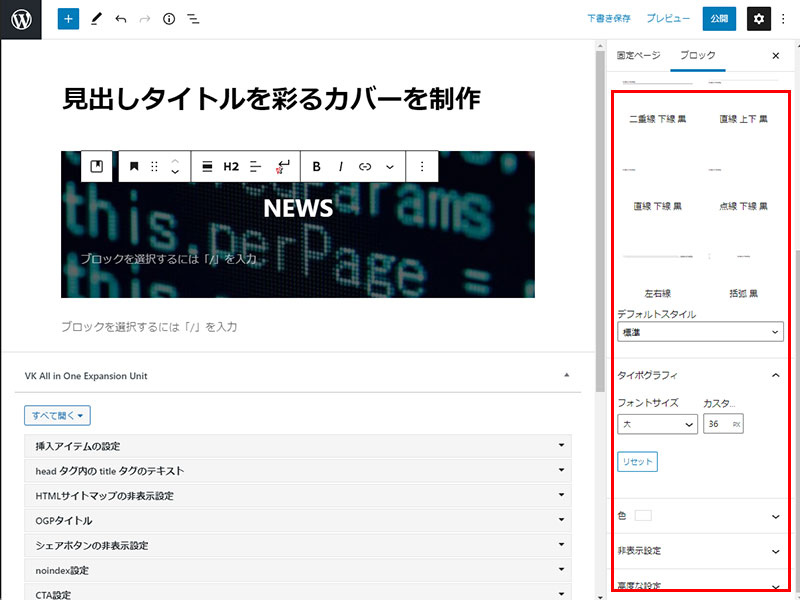Open the document info details icon
Viewport: 800px width, 600px height.
coord(169,19)
